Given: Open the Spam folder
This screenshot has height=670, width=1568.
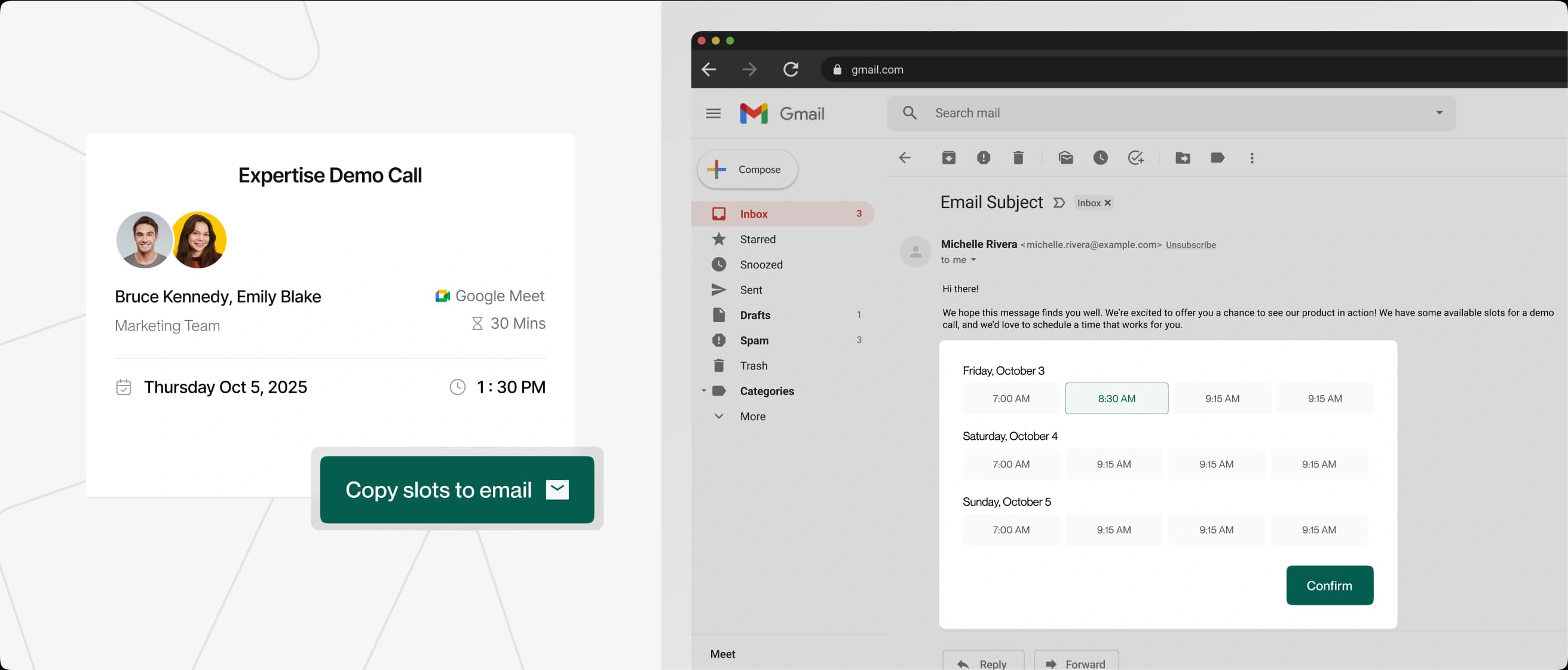Looking at the screenshot, I should (x=753, y=340).
